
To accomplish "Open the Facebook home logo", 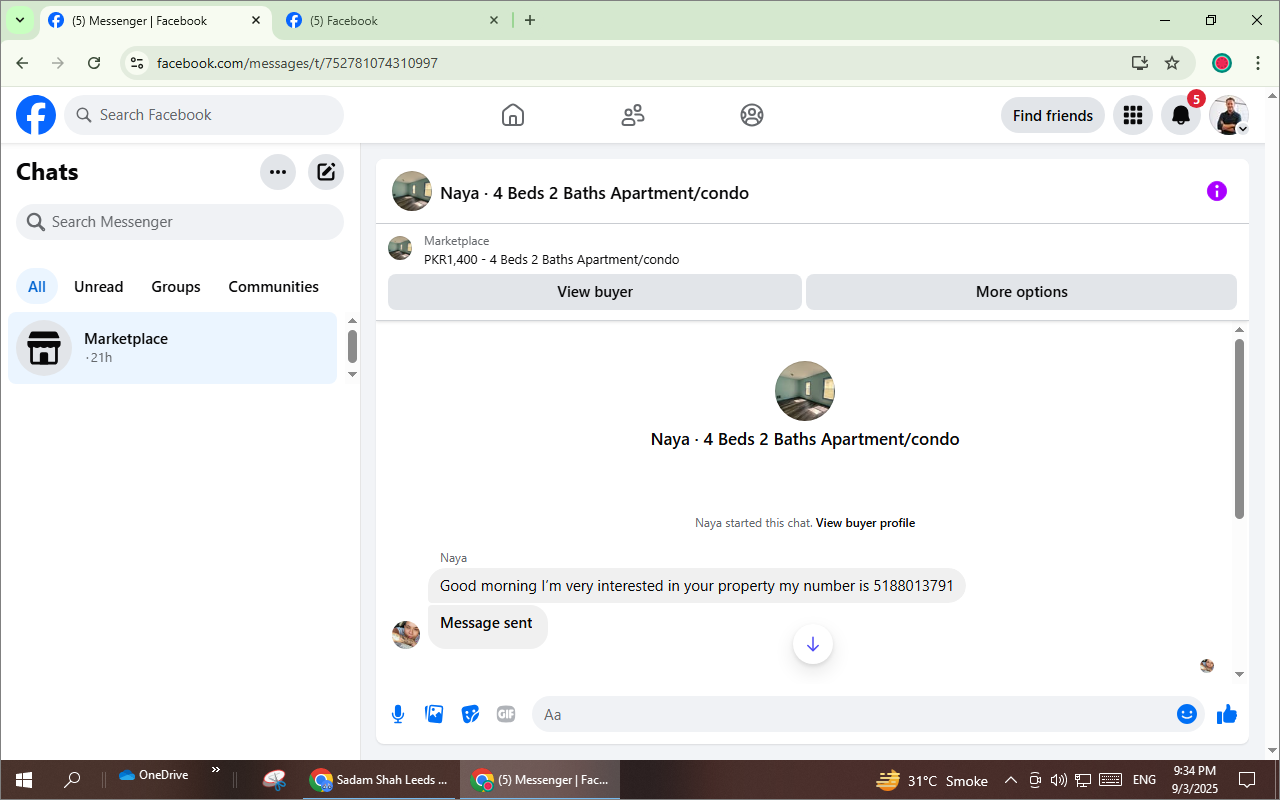I will [36, 115].
